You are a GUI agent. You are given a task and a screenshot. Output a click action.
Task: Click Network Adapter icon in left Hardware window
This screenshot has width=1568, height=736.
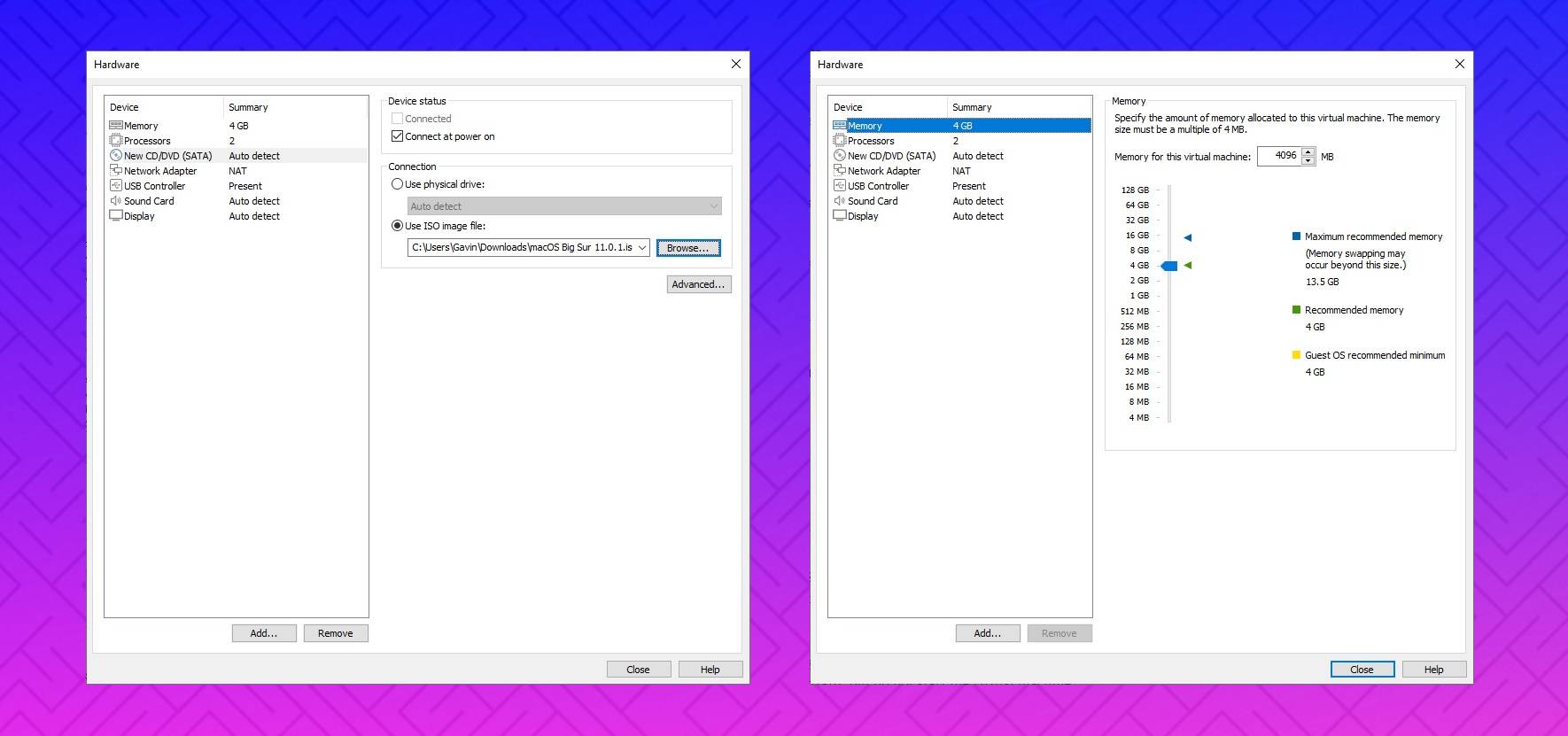(115, 170)
